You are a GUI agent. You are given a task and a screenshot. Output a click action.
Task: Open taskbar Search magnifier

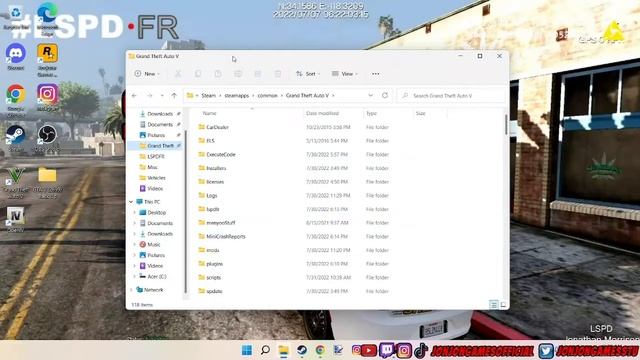(x=265, y=350)
